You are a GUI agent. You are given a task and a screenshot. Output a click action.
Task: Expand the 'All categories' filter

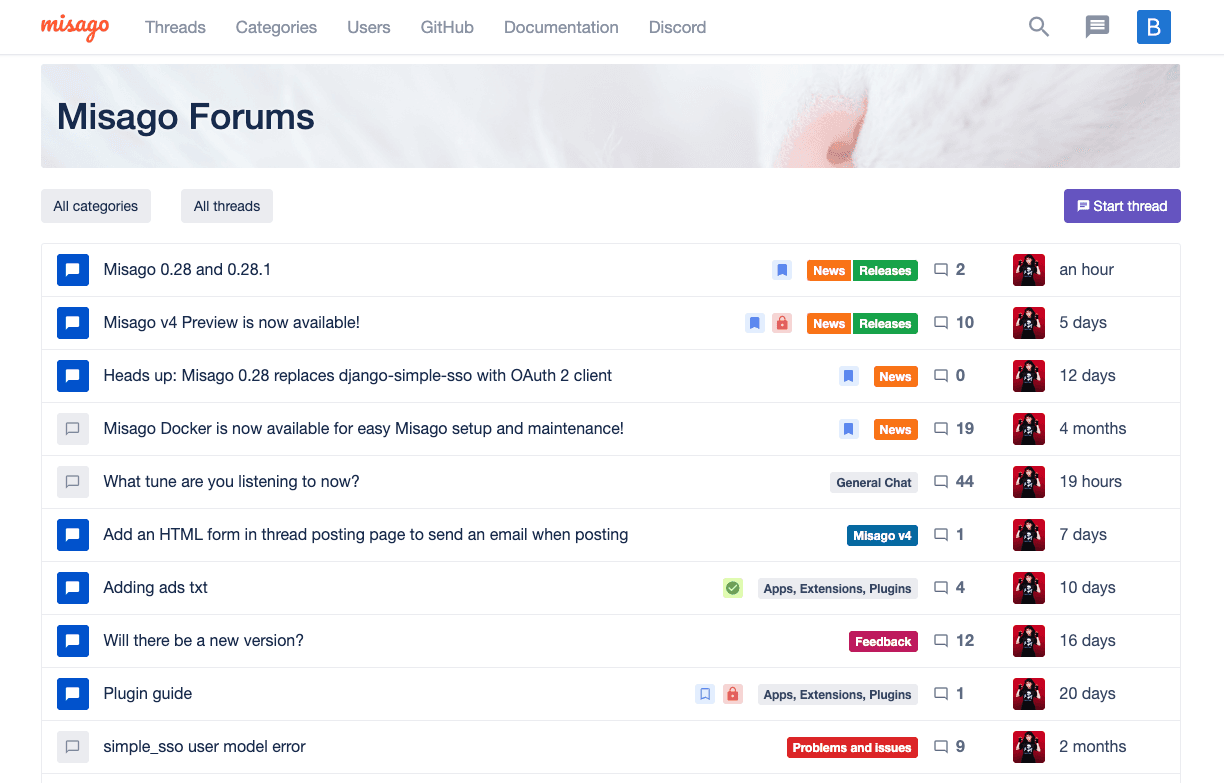[x=96, y=206]
